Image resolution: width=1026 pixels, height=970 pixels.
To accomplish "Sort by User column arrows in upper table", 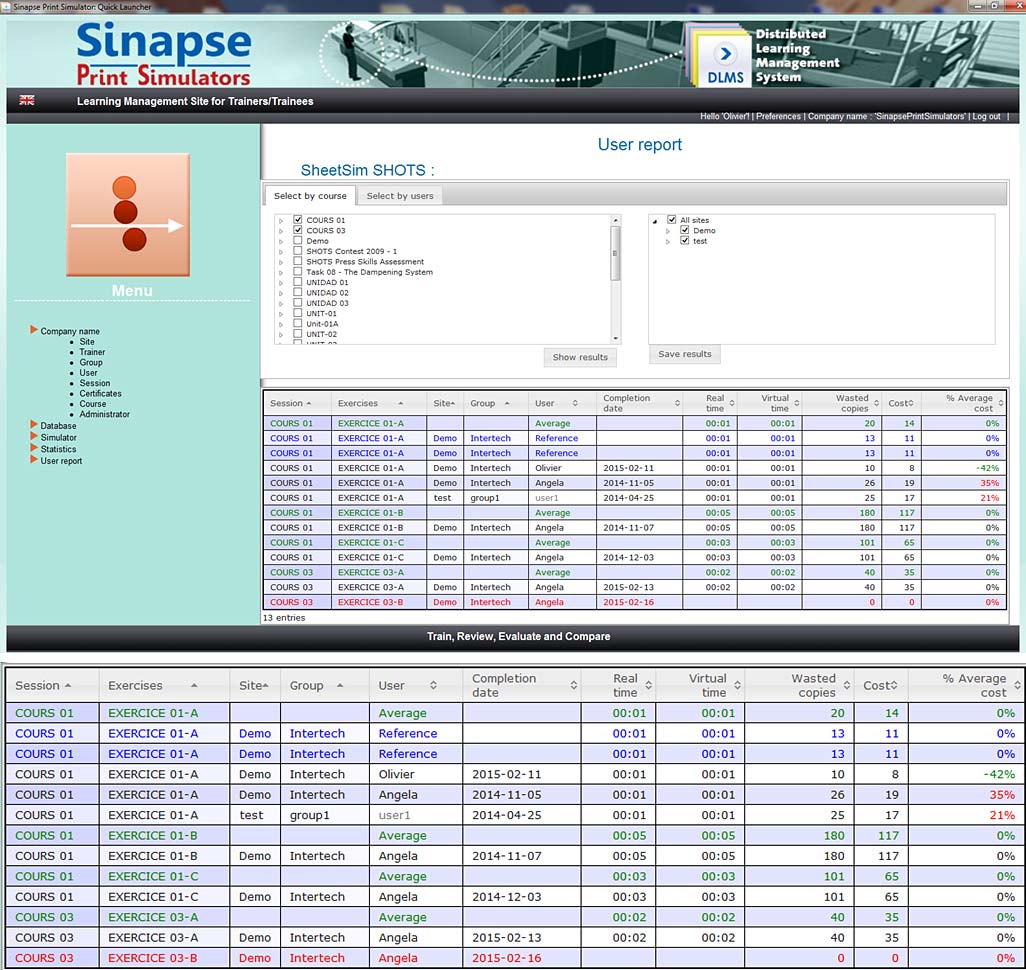I will pyautogui.click(x=575, y=403).
